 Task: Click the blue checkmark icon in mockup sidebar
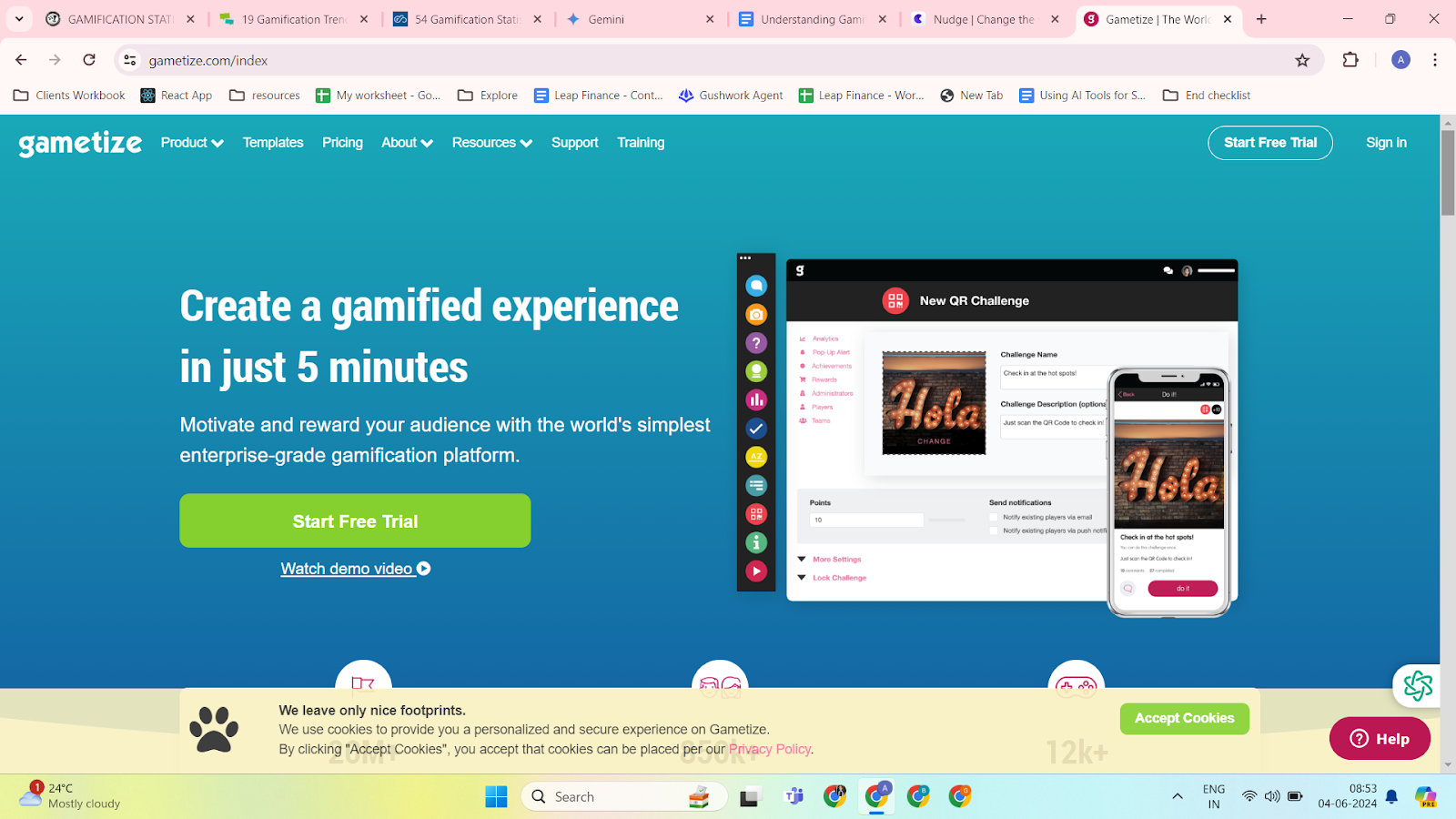(756, 429)
